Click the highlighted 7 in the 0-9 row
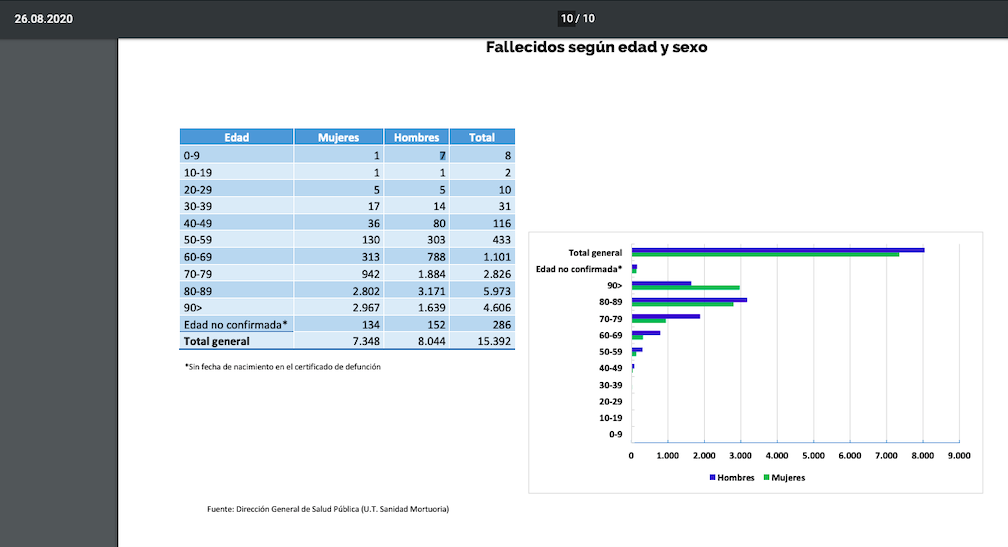This screenshot has width=1008, height=547. coord(441,155)
